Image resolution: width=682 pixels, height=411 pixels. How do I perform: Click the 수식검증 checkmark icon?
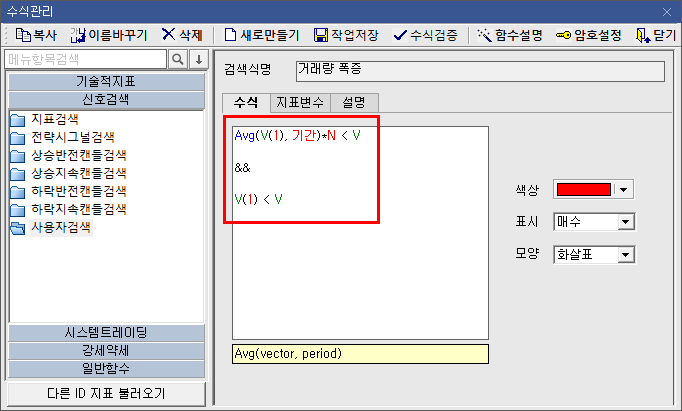[400, 35]
